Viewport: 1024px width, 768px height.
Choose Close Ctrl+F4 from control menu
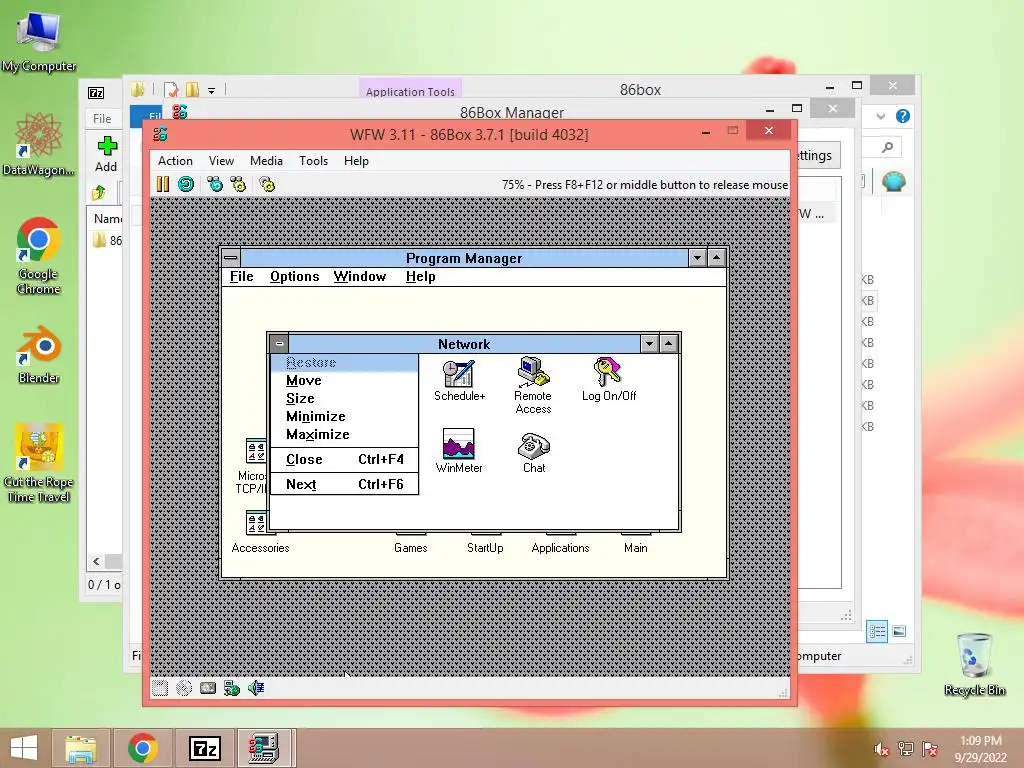344,459
